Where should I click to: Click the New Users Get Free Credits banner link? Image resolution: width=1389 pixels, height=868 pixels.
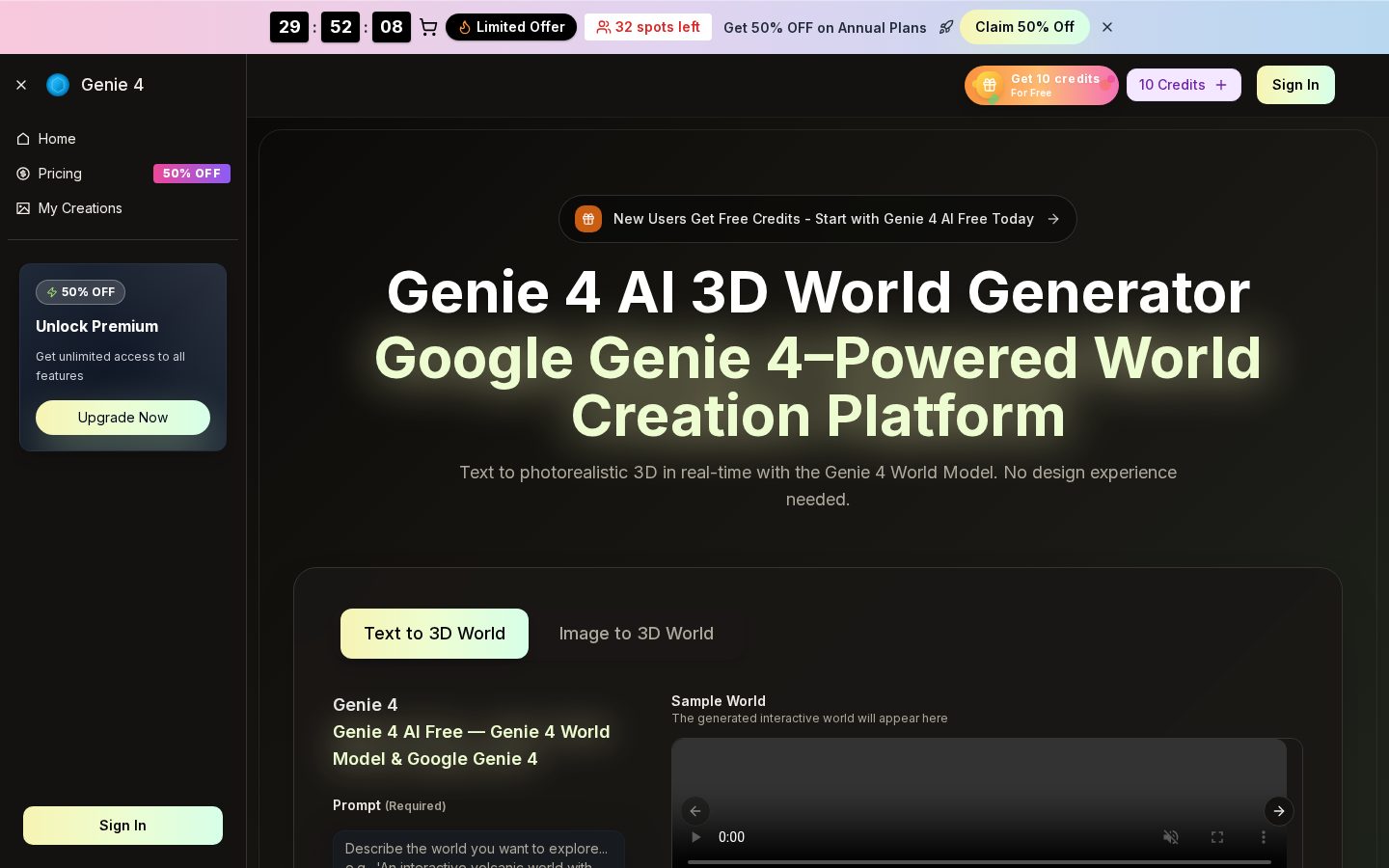pyautogui.click(x=818, y=219)
